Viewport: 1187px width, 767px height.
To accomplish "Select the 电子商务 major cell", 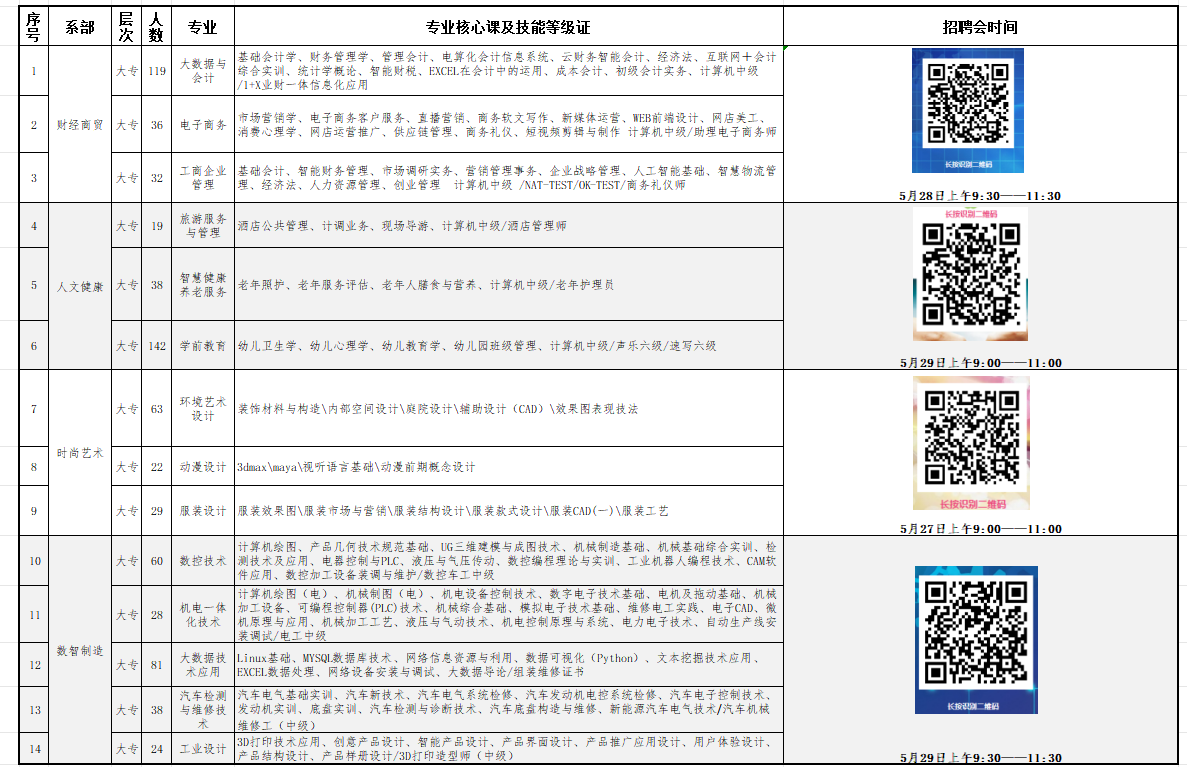I will pyautogui.click(x=203, y=125).
